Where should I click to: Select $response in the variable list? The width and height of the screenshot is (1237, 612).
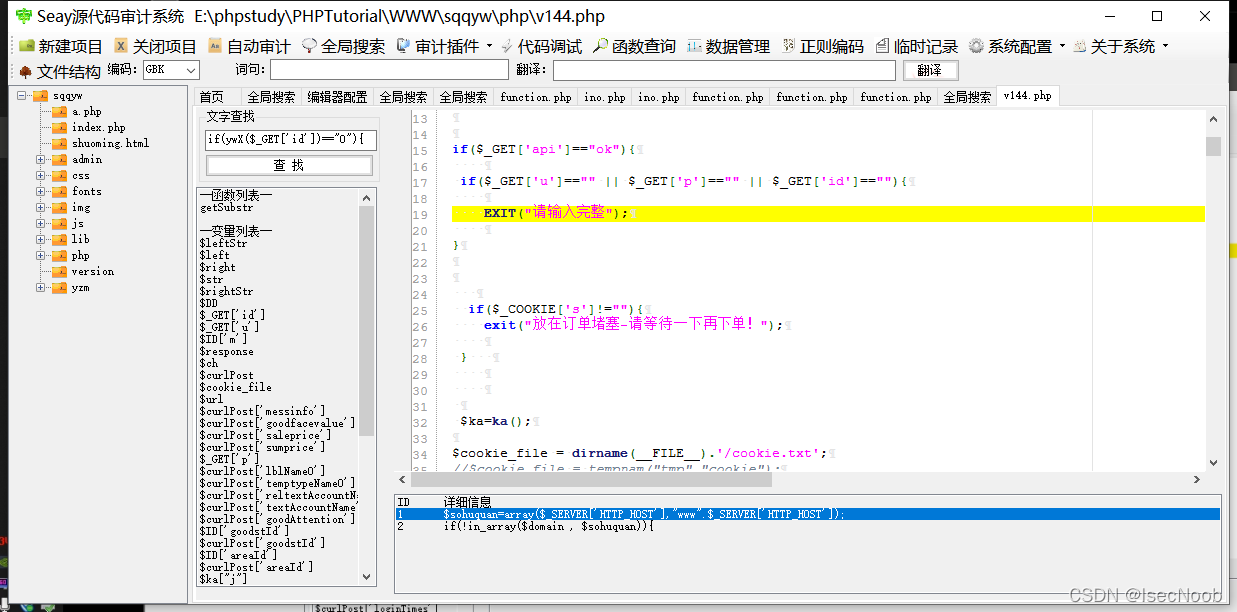[226, 352]
